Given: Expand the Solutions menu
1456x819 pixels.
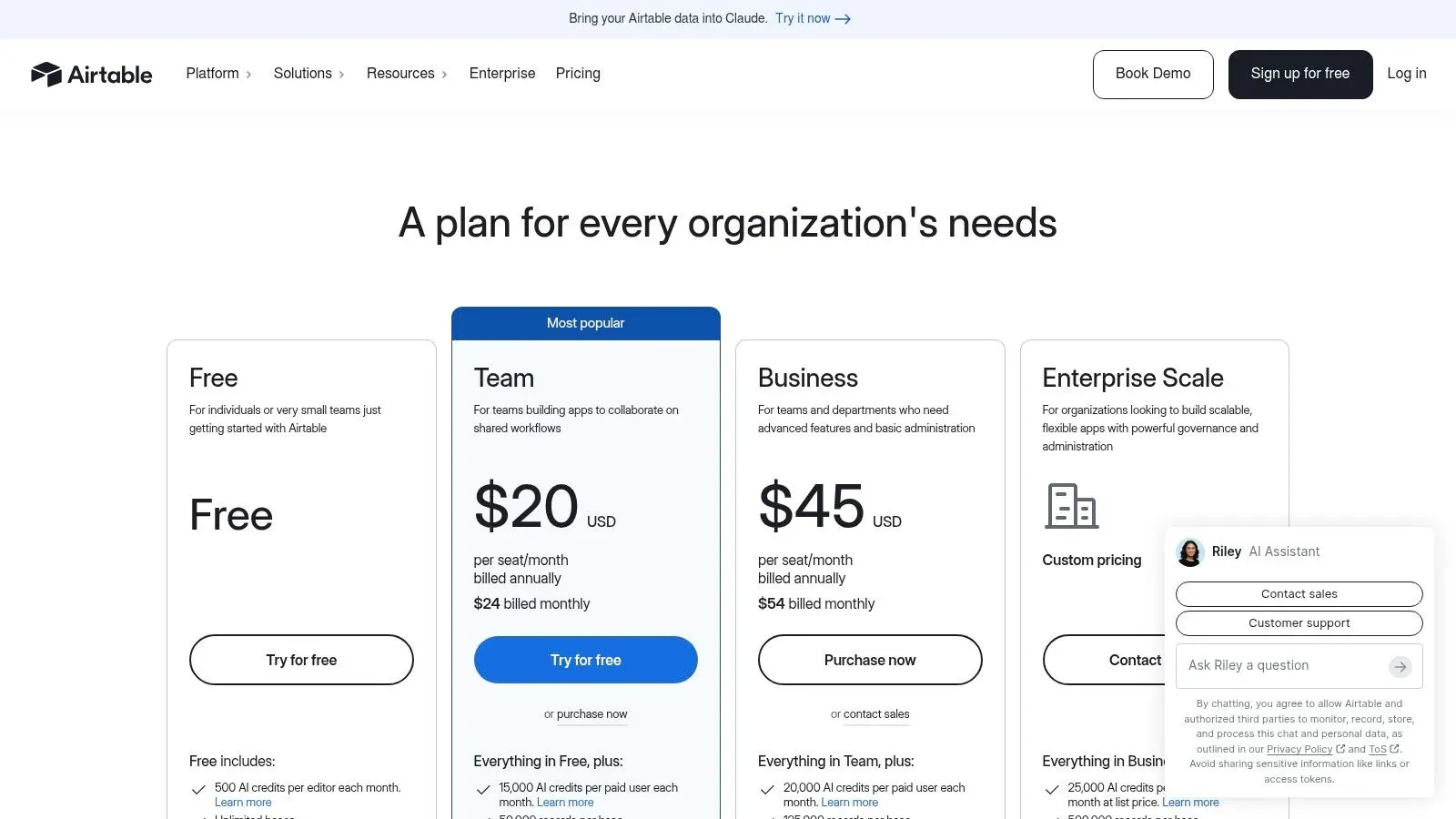Looking at the screenshot, I should coord(309,74).
